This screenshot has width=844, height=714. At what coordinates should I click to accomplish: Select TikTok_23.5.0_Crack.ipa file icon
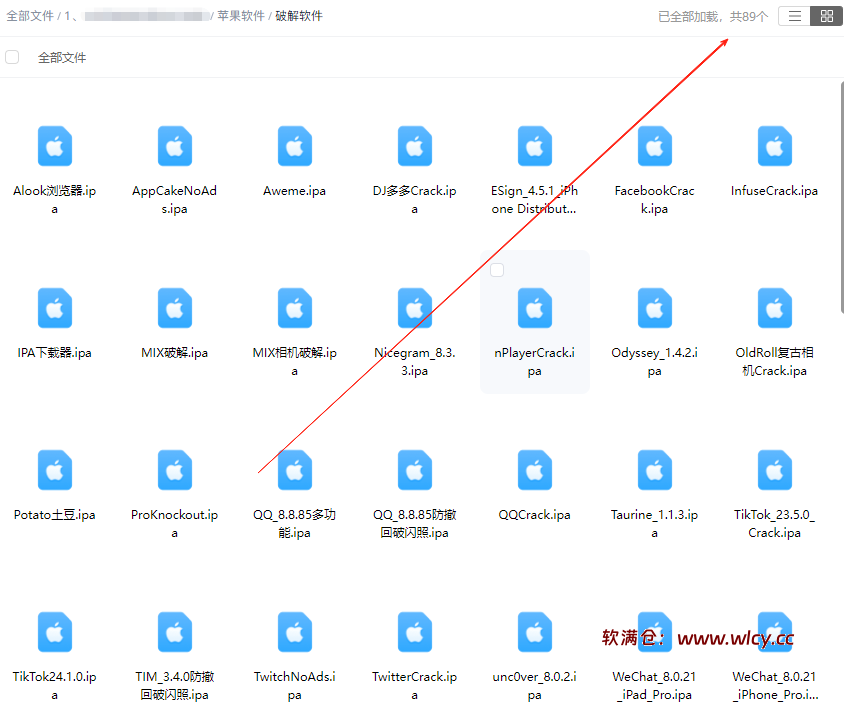pyautogui.click(x=775, y=470)
